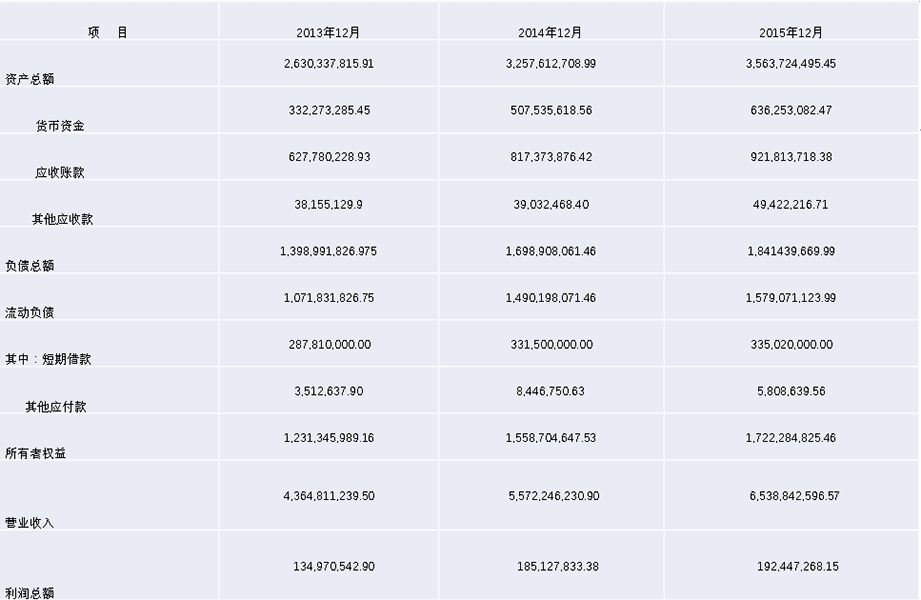Select the 2013年12月 column header

click(x=328, y=33)
